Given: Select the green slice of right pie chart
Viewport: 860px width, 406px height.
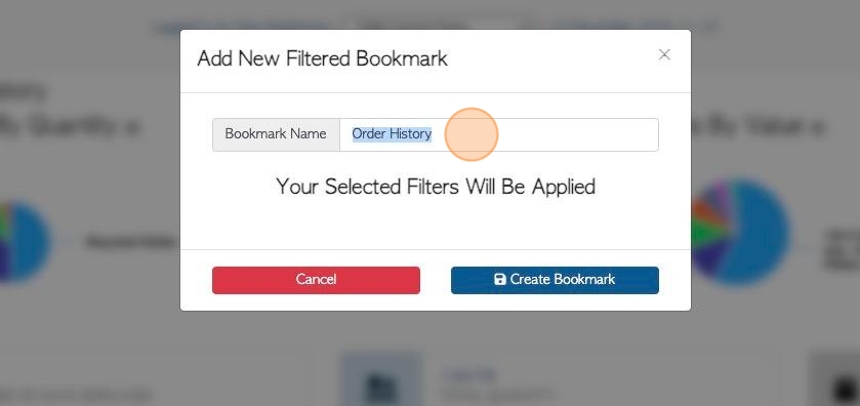Looking at the screenshot, I should (x=704, y=233).
